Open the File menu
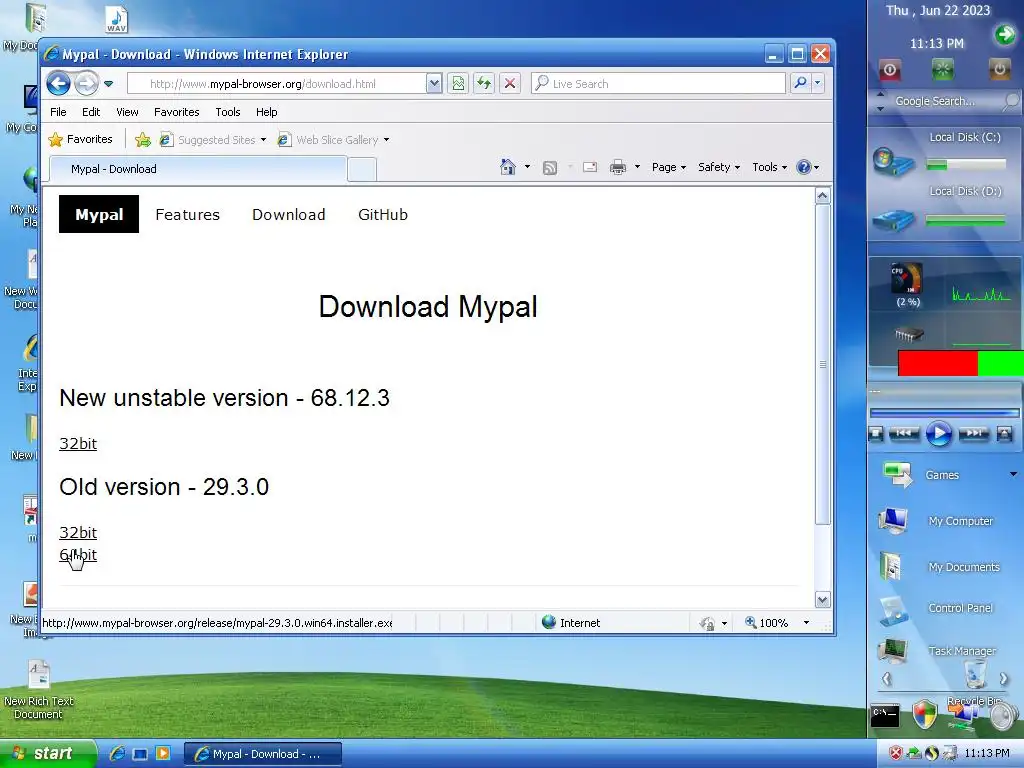This screenshot has height=768, width=1024. 58,112
